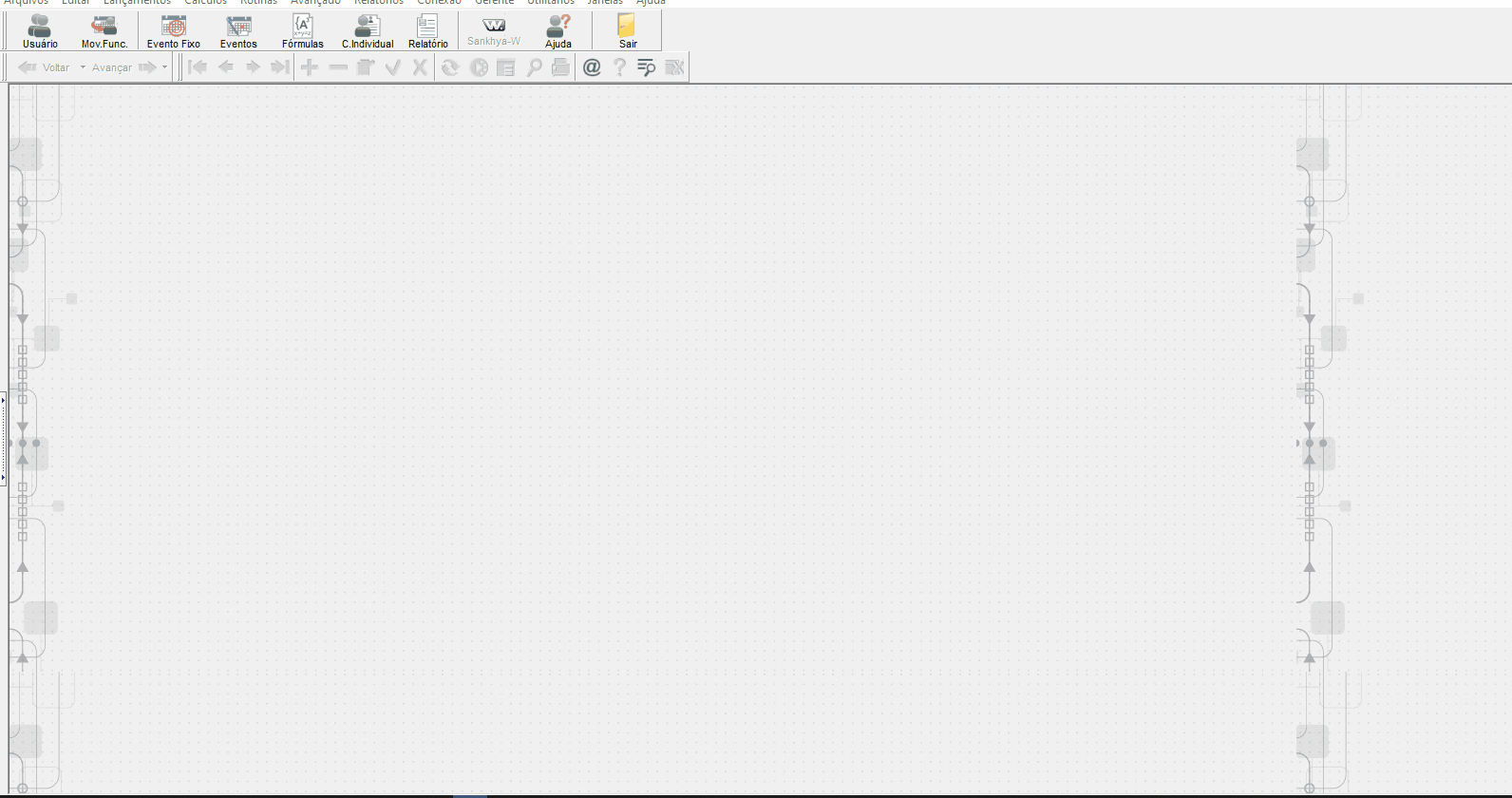Click the Voltar back button
Viewport: 1512px width, 798px height.
tap(44, 67)
